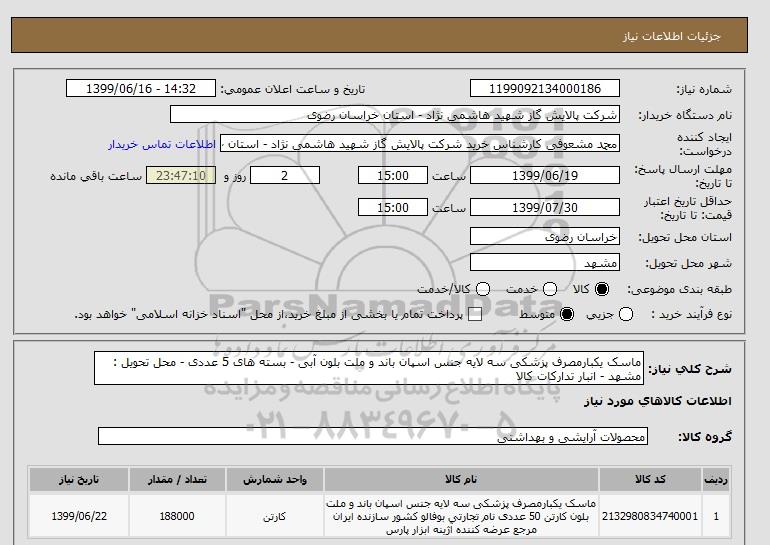Image resolution: width=770 pixels, height=545 pixels.
Task: Click the need number field 1199092134000186
Action: [x=545, y=88]
